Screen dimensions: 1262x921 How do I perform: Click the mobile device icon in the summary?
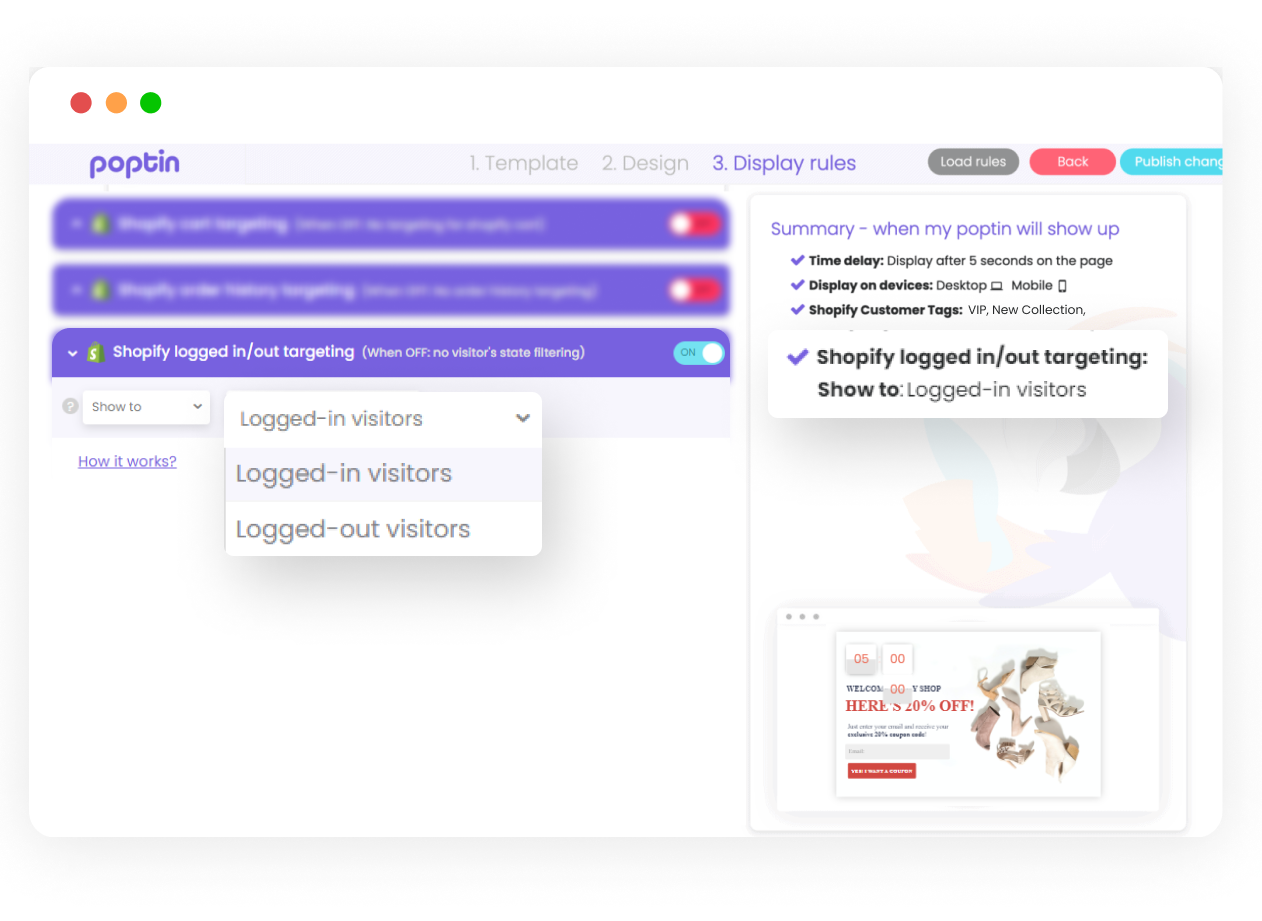point(1062,286)
